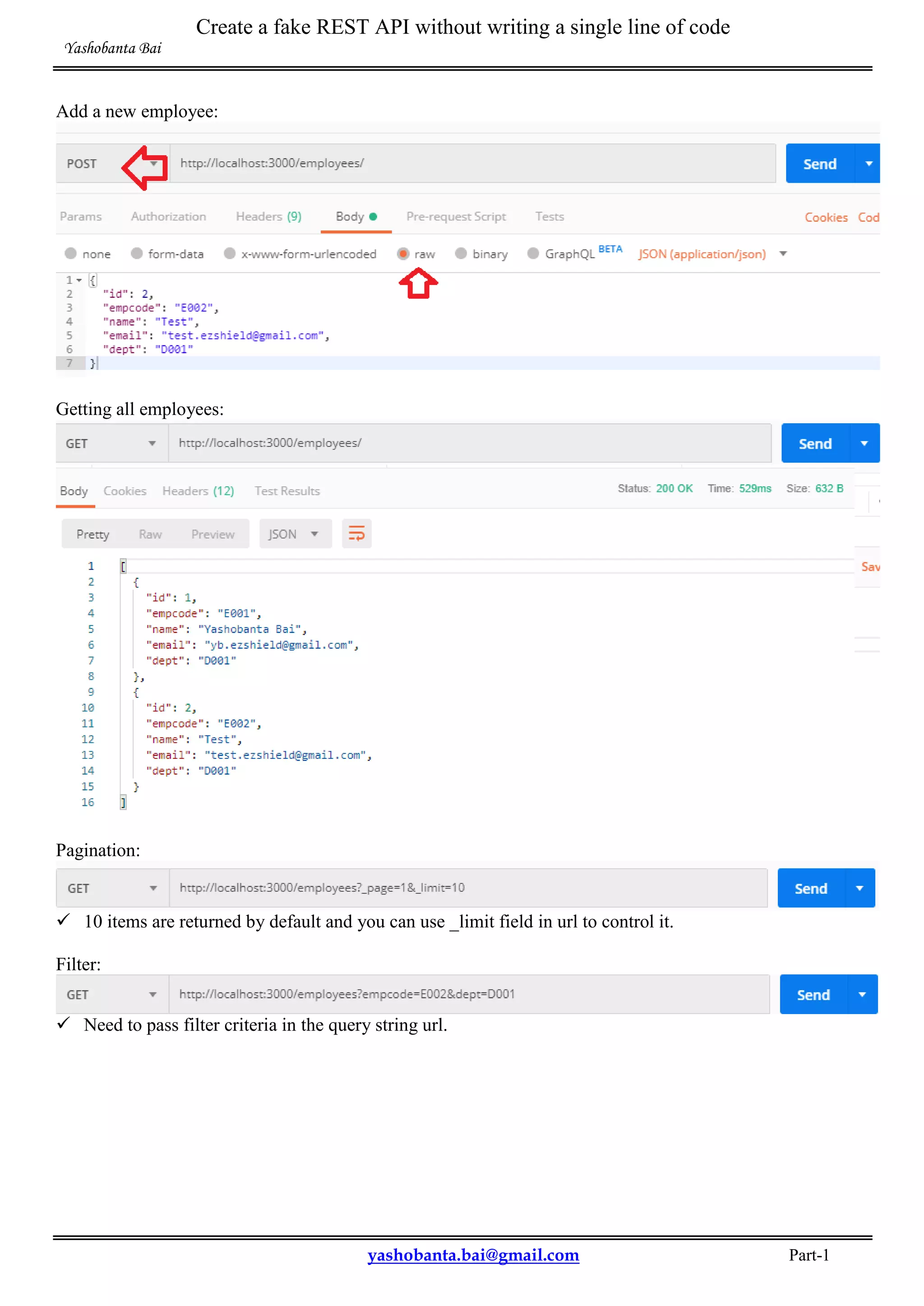Open the POST method dropdown
The height and width of the screenshot is (1306, 924).
click(x=153, y=164)
